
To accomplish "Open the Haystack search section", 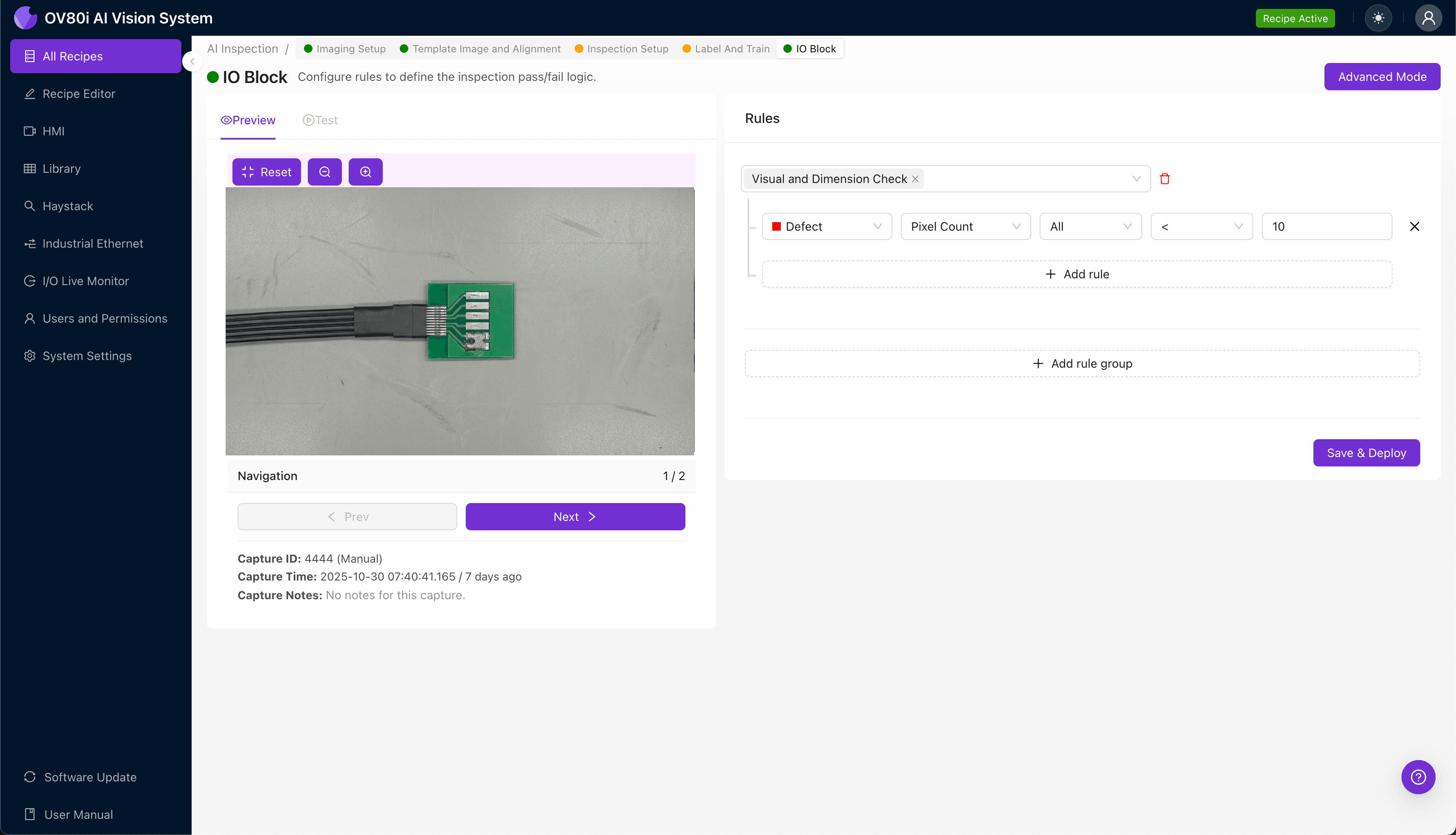I will (x=68, y=206).
